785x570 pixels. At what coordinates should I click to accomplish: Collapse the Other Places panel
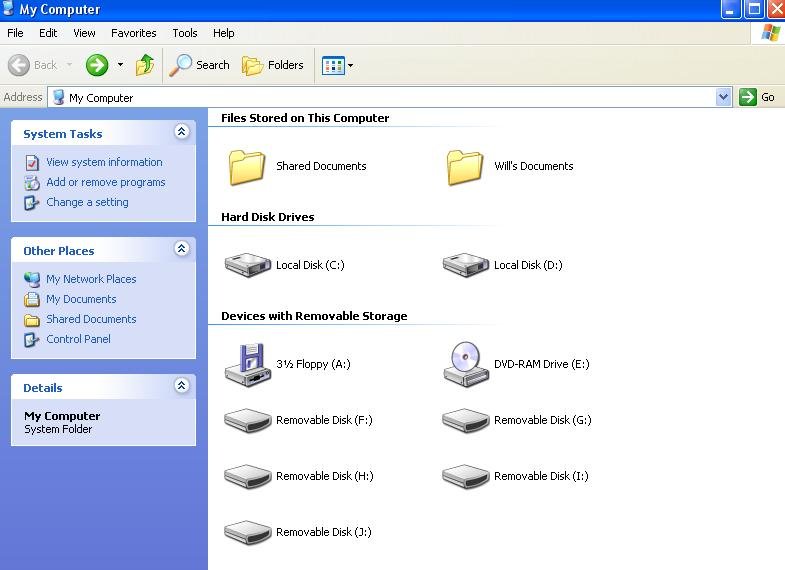pos(181,249)
